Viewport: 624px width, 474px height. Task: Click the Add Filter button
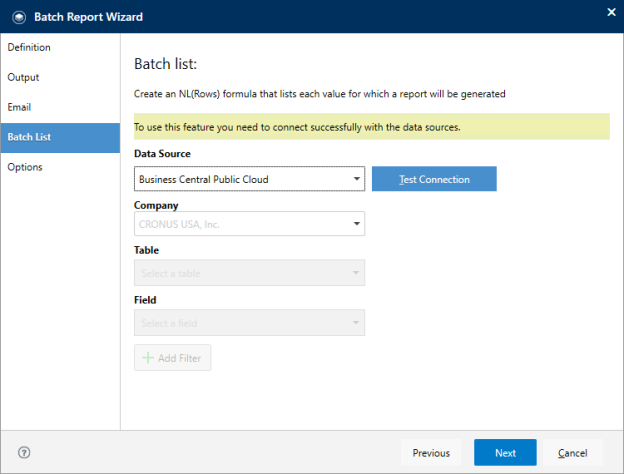[172, 358]
